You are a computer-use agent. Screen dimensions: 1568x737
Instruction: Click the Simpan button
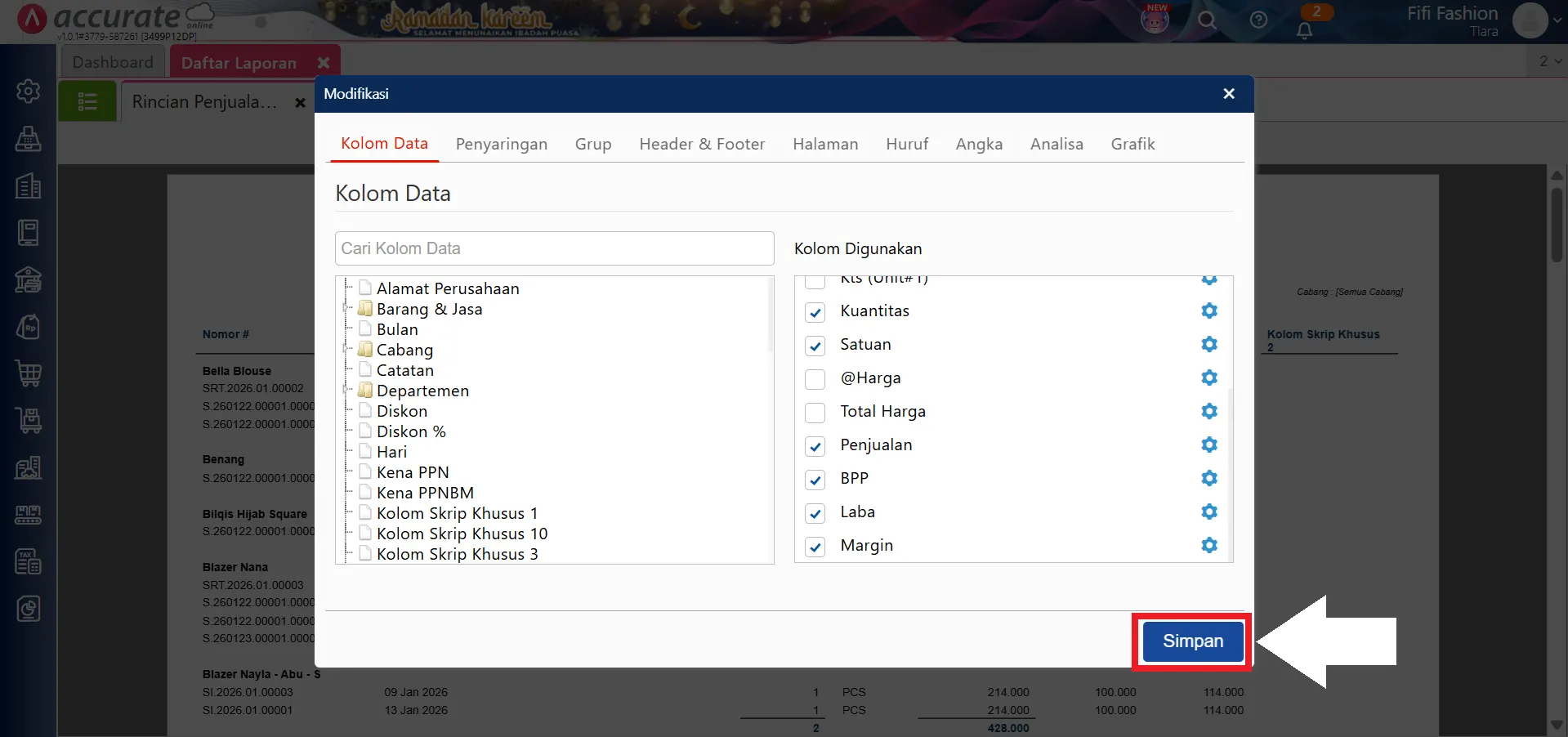tap(1192, 641)
